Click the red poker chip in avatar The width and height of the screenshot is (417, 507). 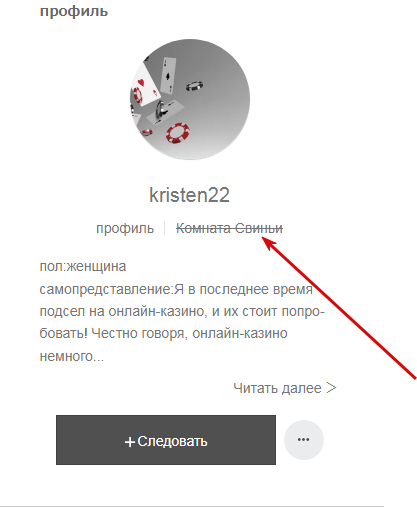tap(178, 133)
